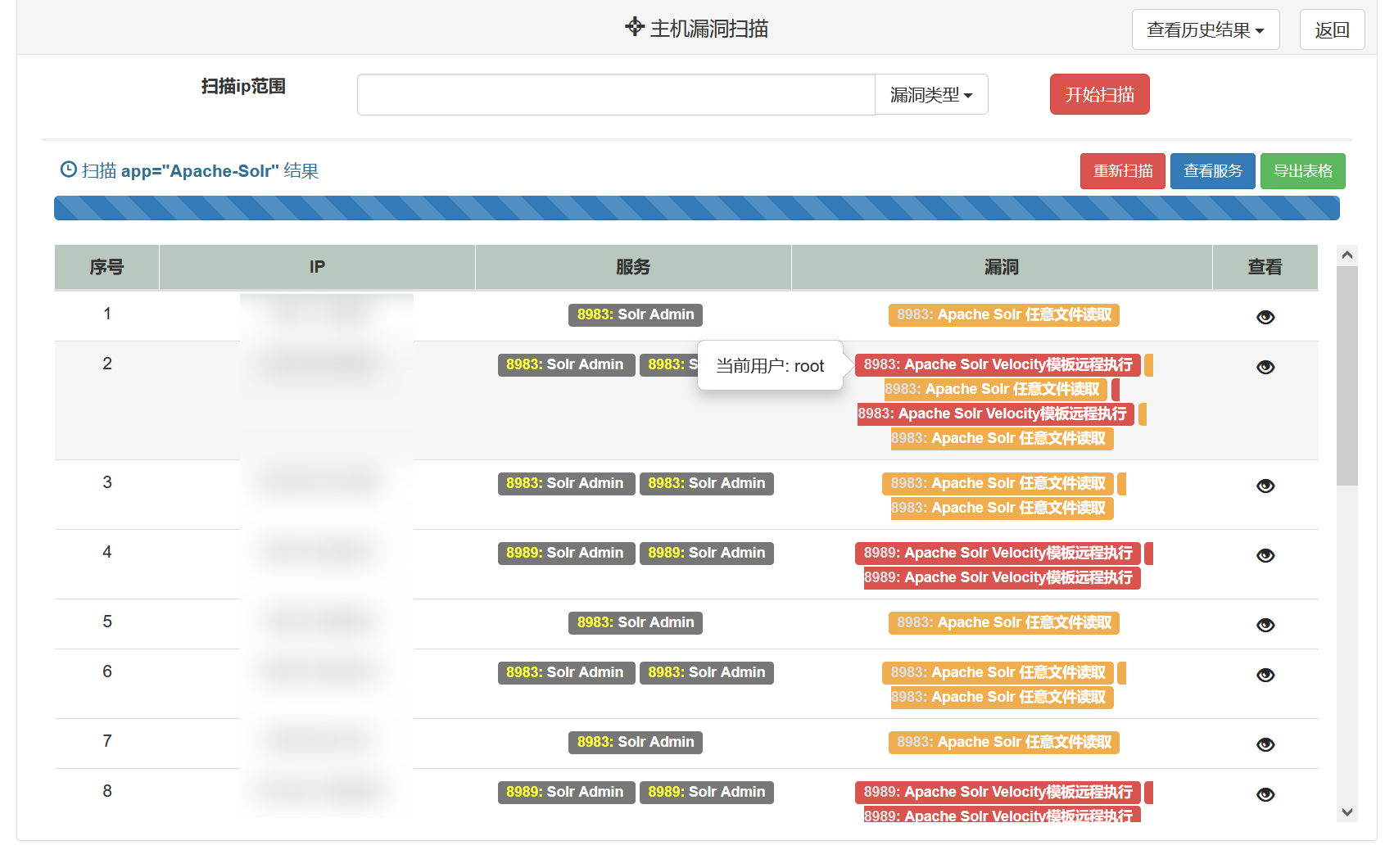
Task: Click the red 开始扫描 button
Action: tap(1099, 94)
